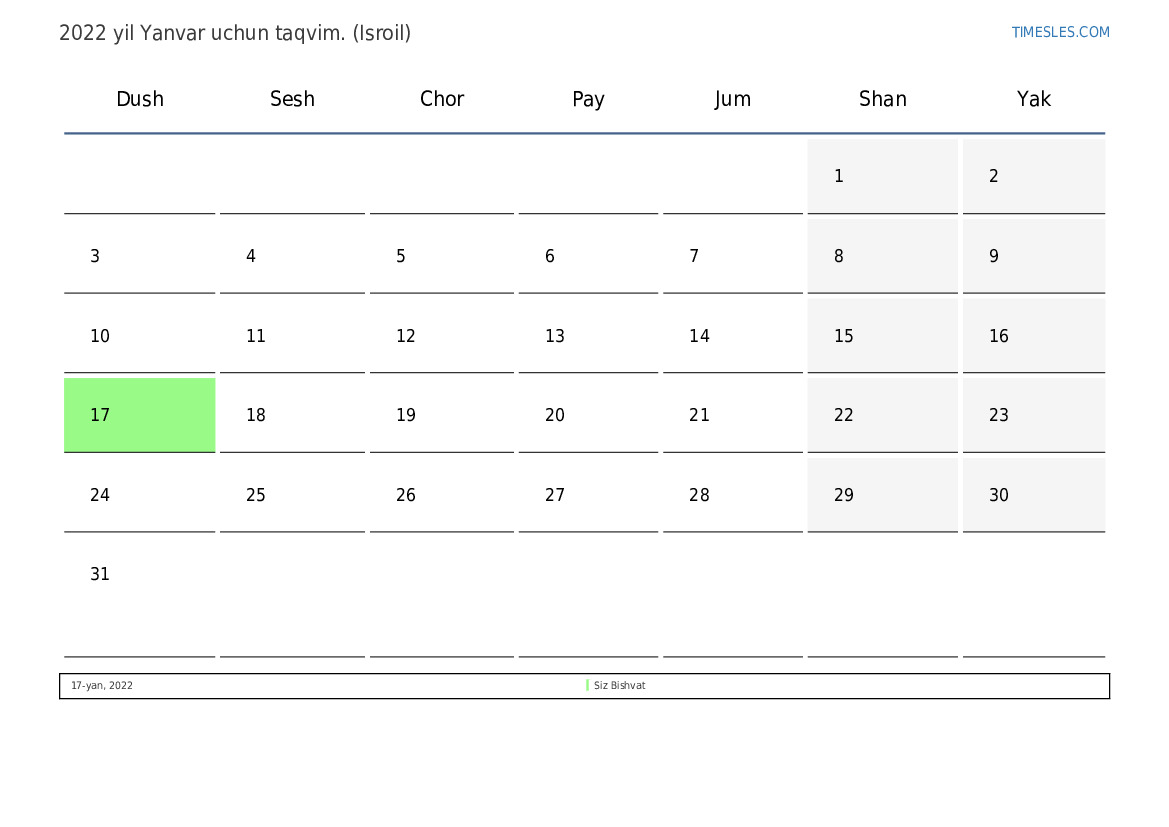This screenshot has height=827, width=1169.
Task: Select day 4 in the calendar
Action: pos(292,256)
